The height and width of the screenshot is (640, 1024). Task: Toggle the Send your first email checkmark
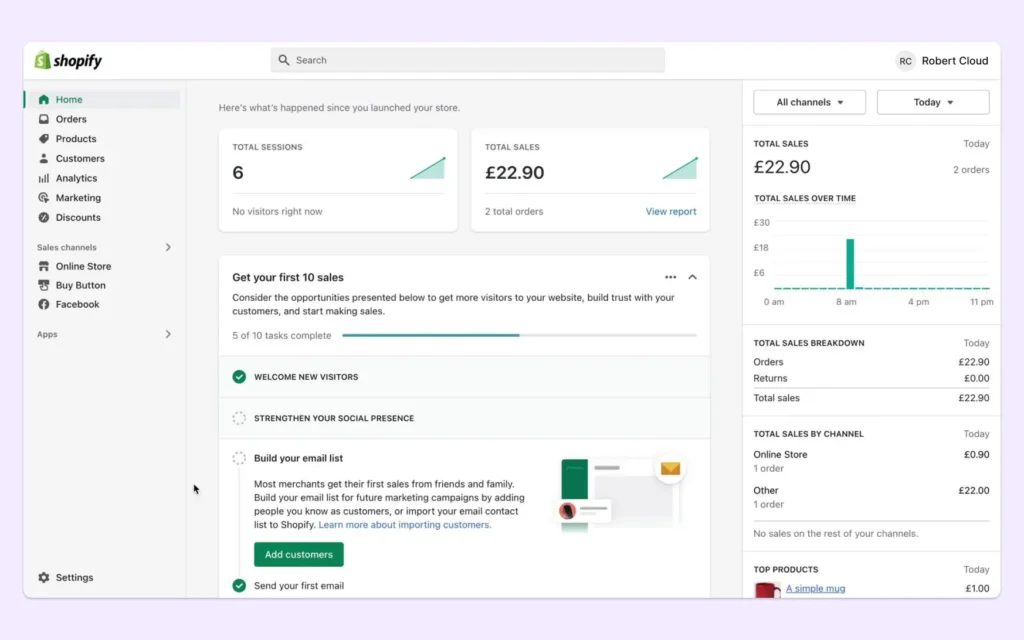[239, 585]
